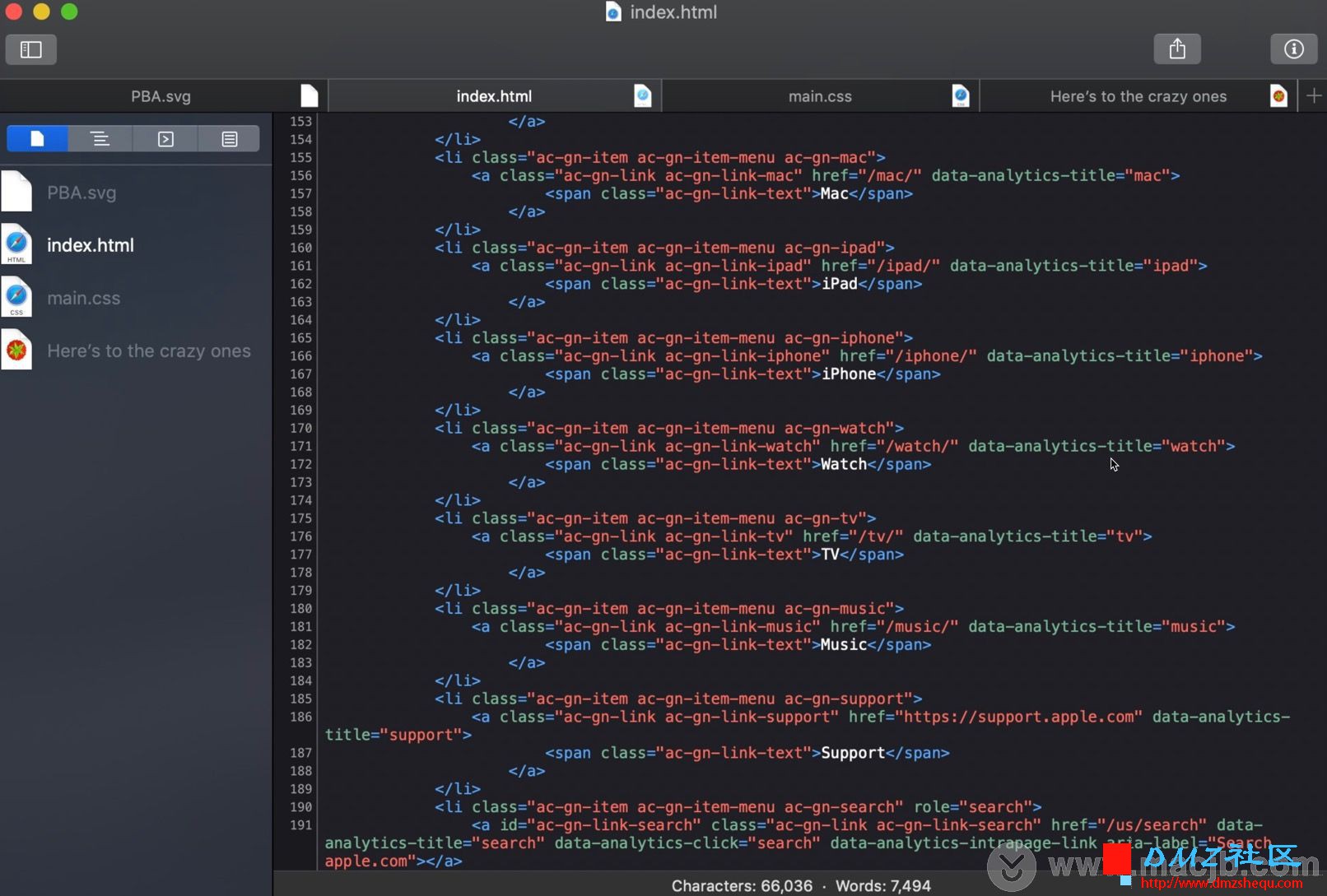1327x896 pixels.
Task: Open Here's to the crazy ones in sidebar
Action: pos(136,351)
